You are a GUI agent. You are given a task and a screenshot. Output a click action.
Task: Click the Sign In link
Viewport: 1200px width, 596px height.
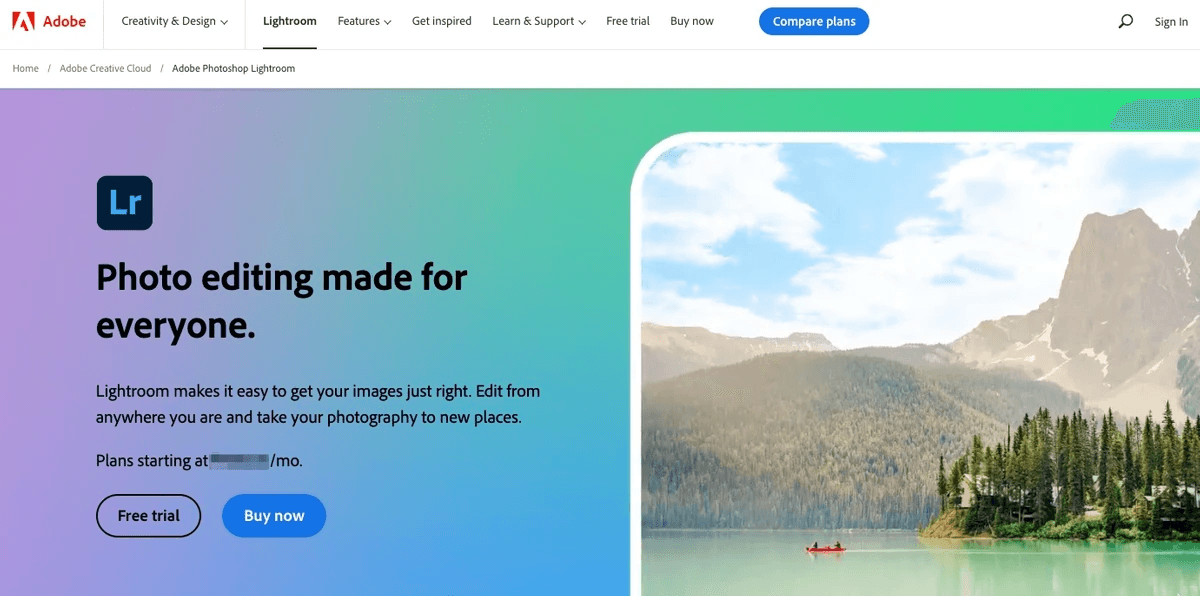[1171, 22]
